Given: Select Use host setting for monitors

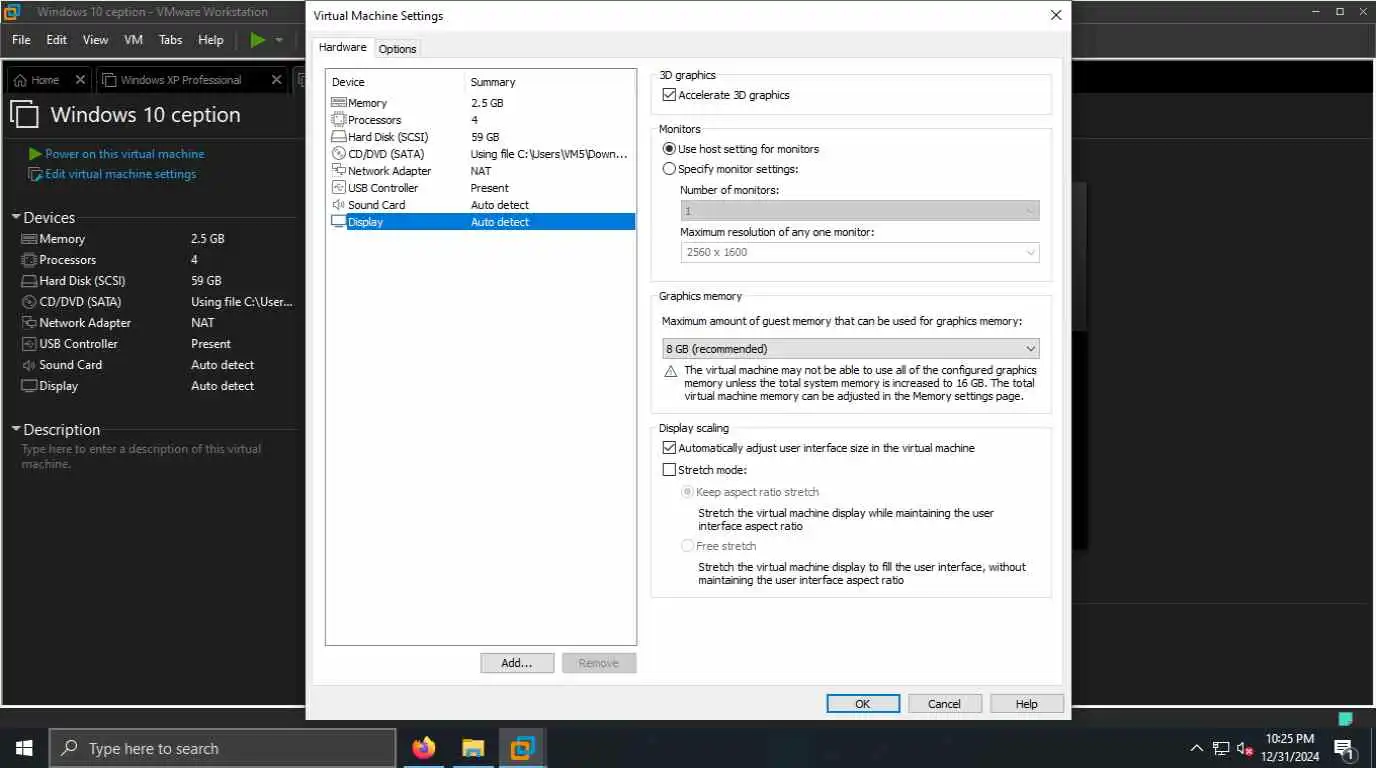Looking at the screenshot, I should point(670,149).
